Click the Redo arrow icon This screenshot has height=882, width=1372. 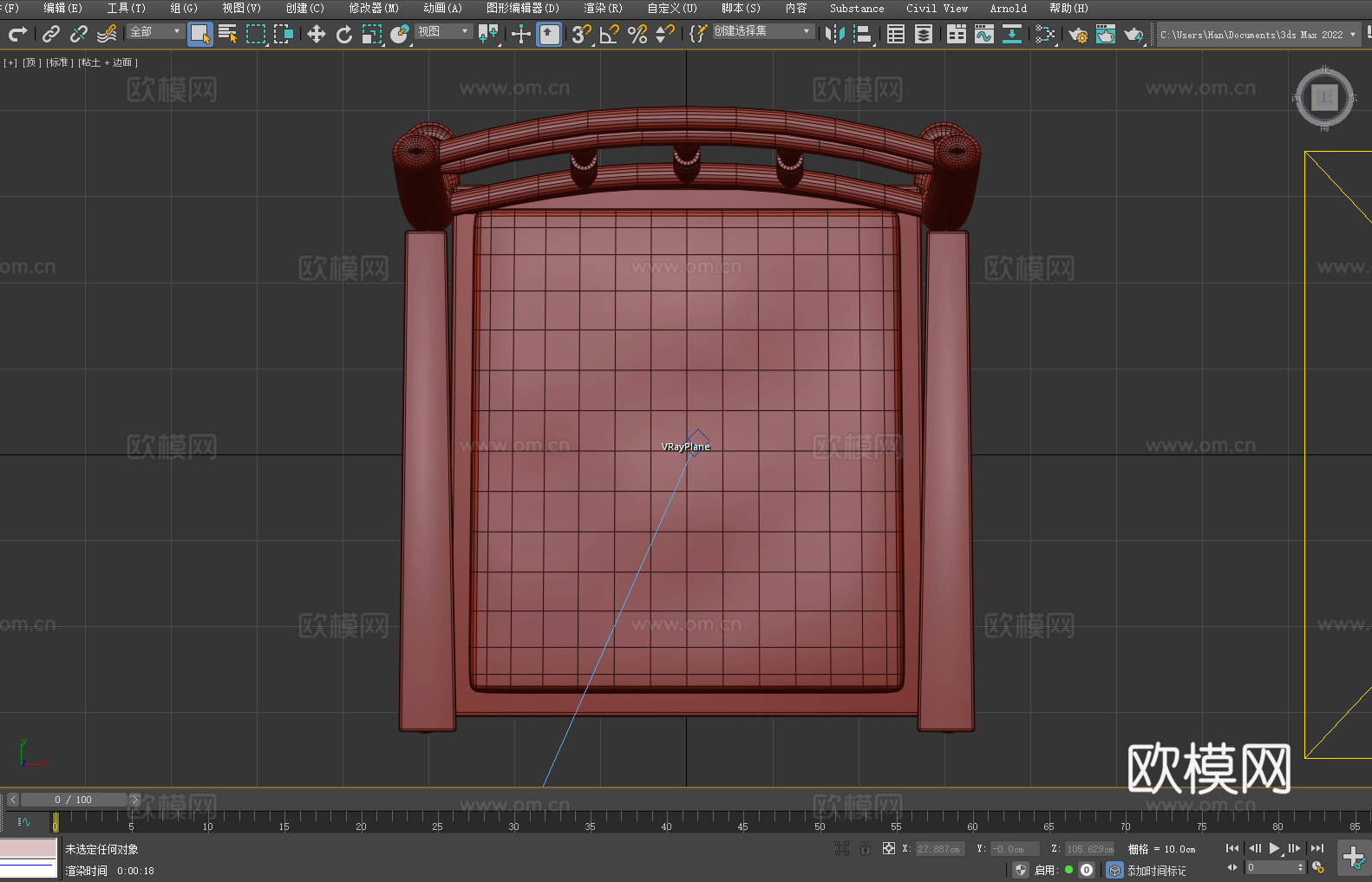click(17, 34)
